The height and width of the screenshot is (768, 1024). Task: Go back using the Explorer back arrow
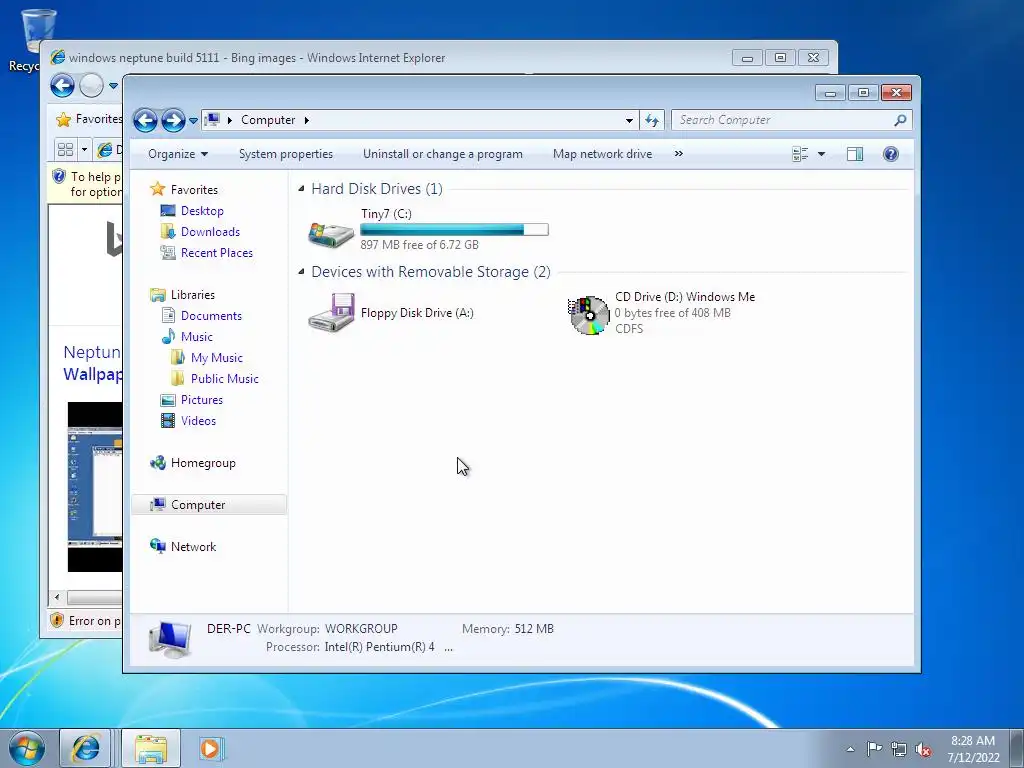click(145, 120)
